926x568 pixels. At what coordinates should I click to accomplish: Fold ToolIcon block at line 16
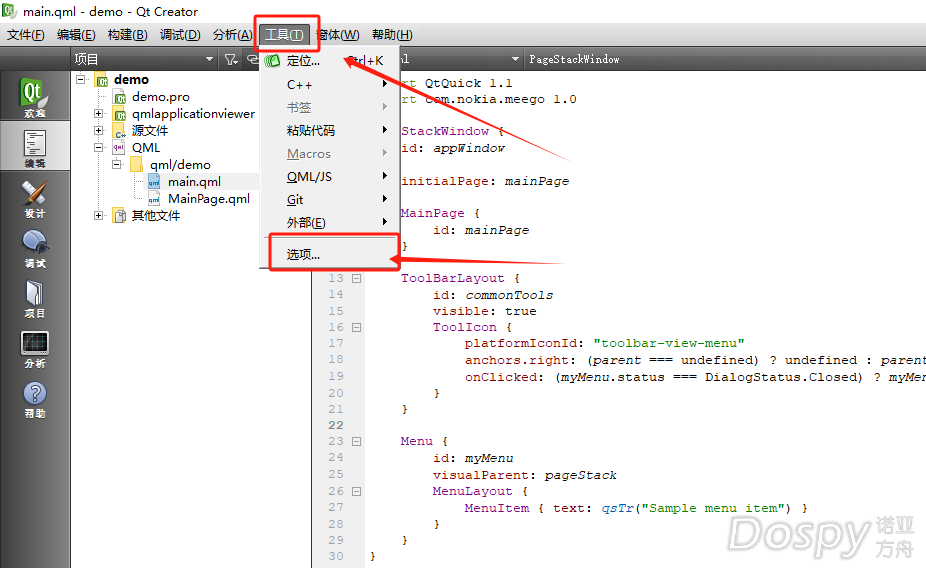[357, 327]
